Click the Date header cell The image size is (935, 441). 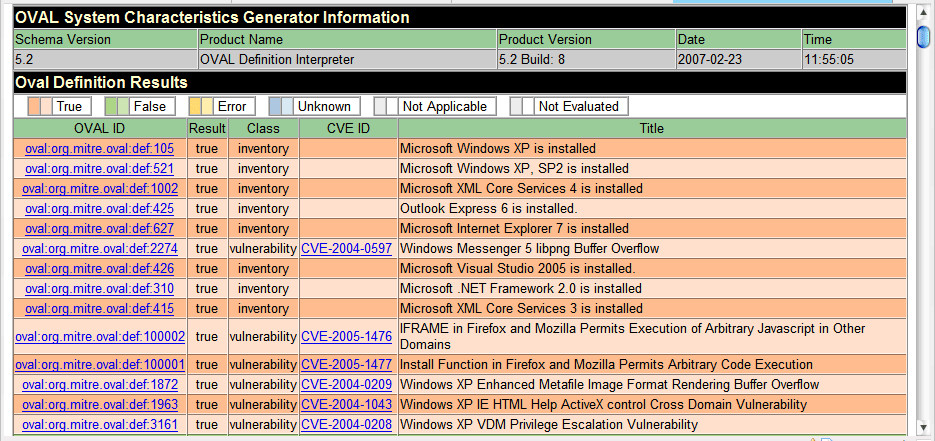pyautogui.click(x=739, y=39)
